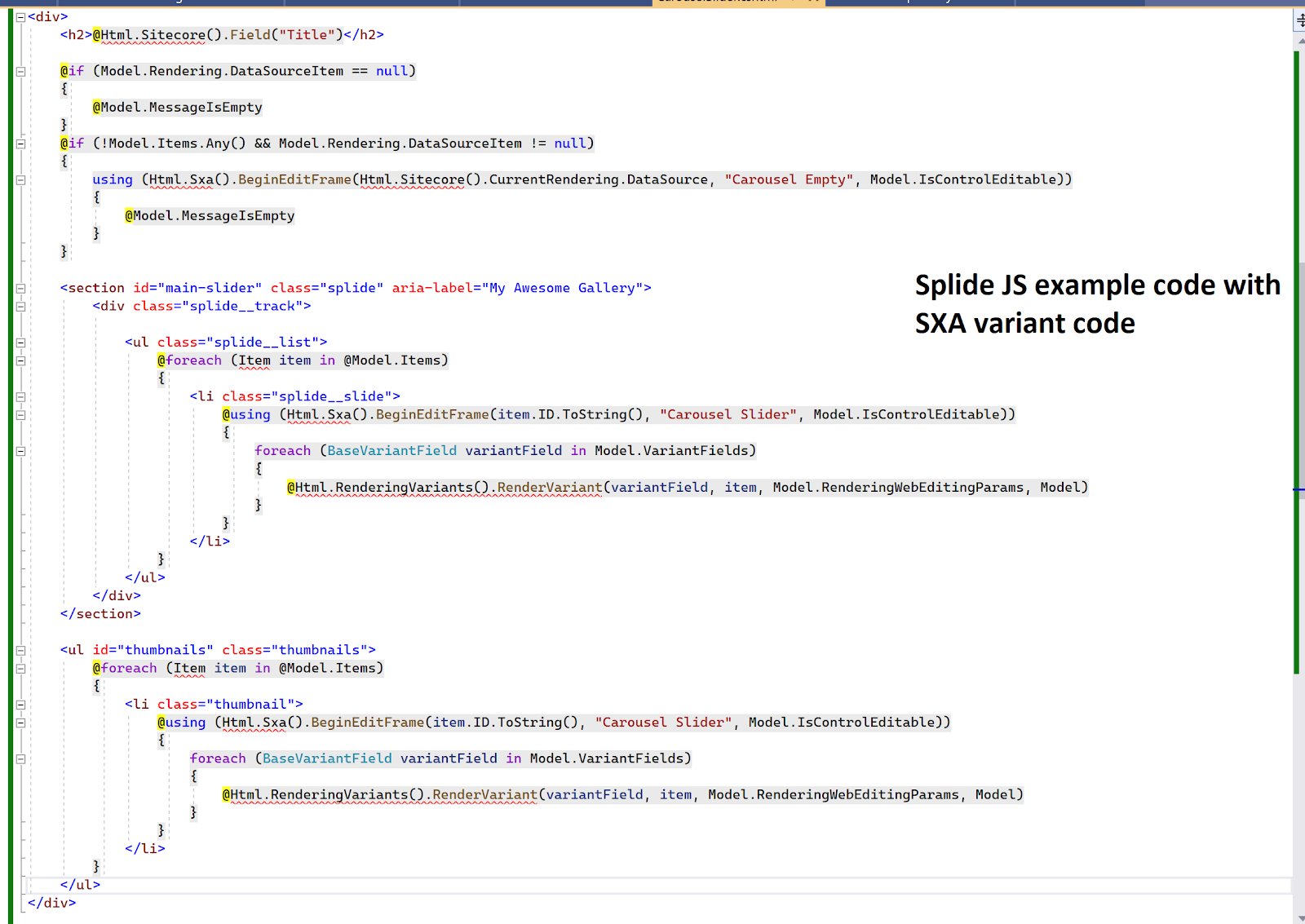
Task: Collapse the using block with "Carousel Empty"
Action: pos(21,179)
